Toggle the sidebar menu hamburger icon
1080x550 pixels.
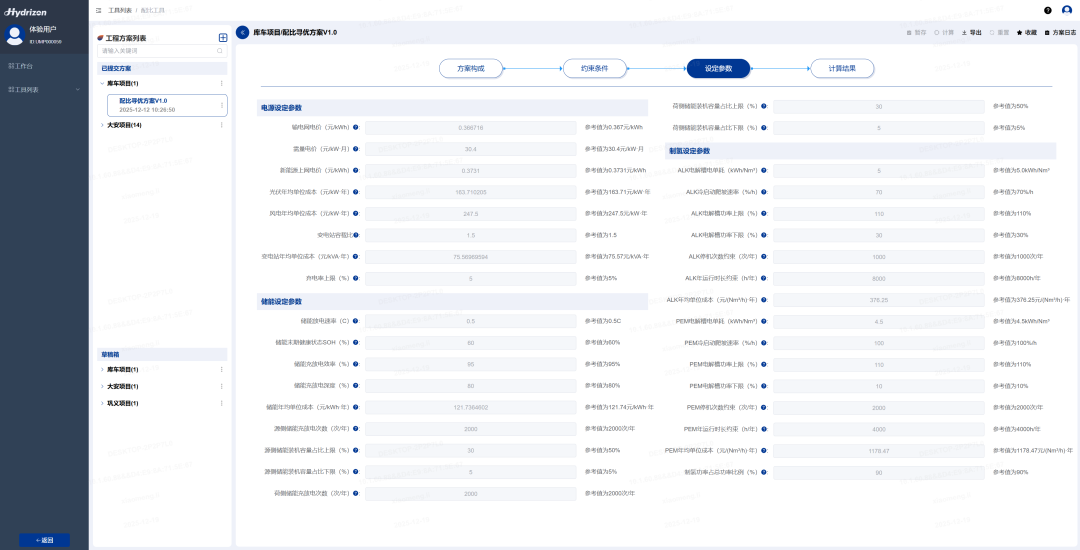point(98,10)
